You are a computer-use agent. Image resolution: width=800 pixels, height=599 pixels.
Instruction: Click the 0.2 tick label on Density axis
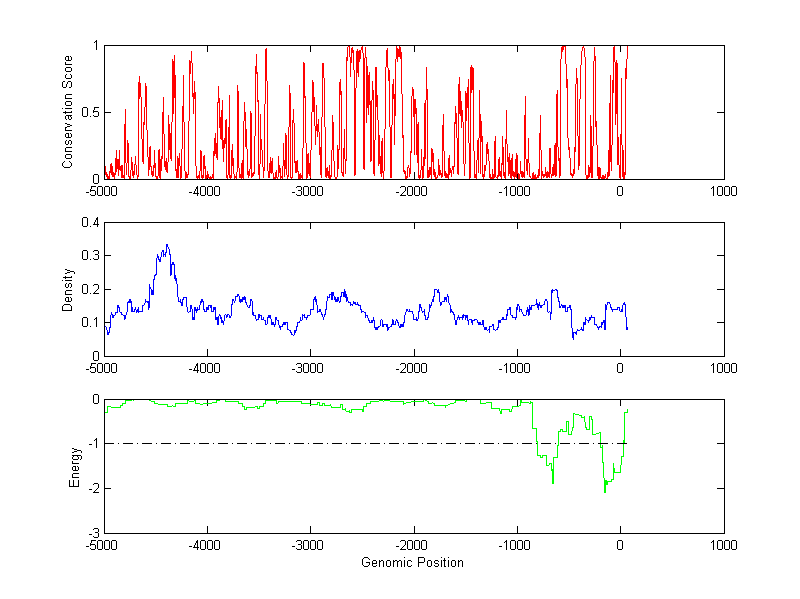[x=90, y=289]
